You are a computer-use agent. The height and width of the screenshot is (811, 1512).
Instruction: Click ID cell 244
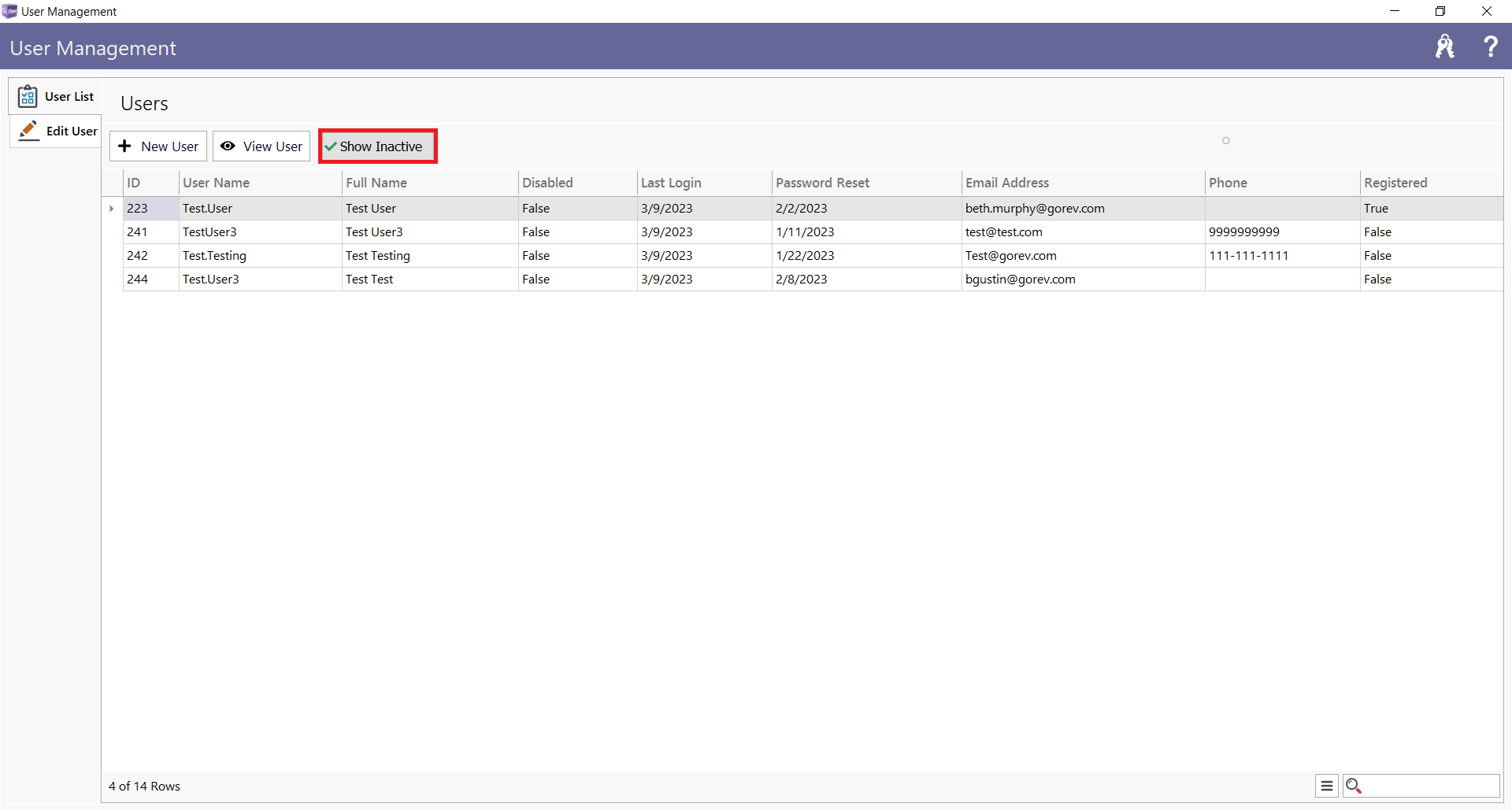151,280
